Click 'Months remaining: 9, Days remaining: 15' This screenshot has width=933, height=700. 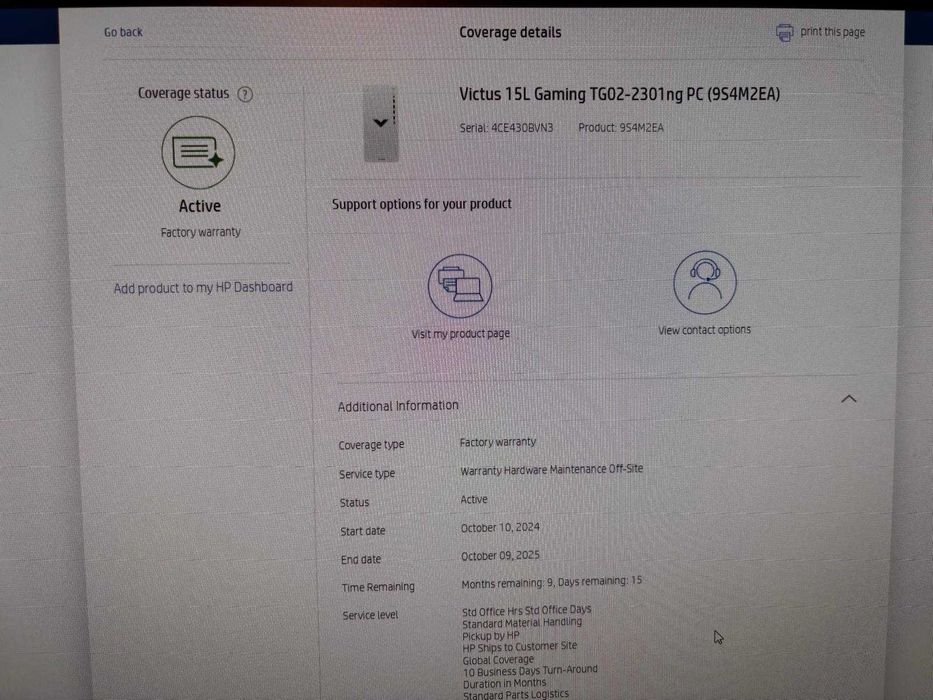552,583
